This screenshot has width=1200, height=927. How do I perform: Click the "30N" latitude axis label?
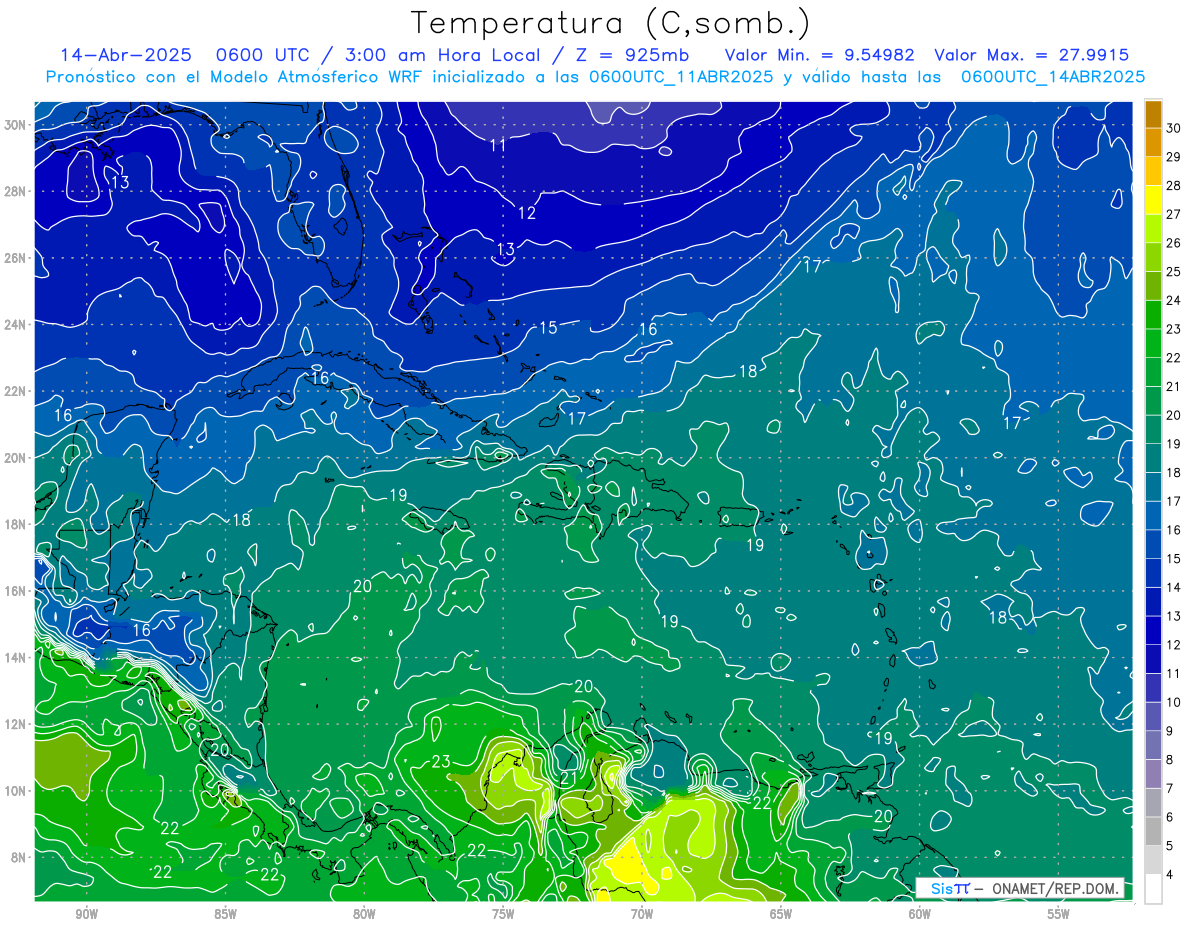(x=15, y=124)
